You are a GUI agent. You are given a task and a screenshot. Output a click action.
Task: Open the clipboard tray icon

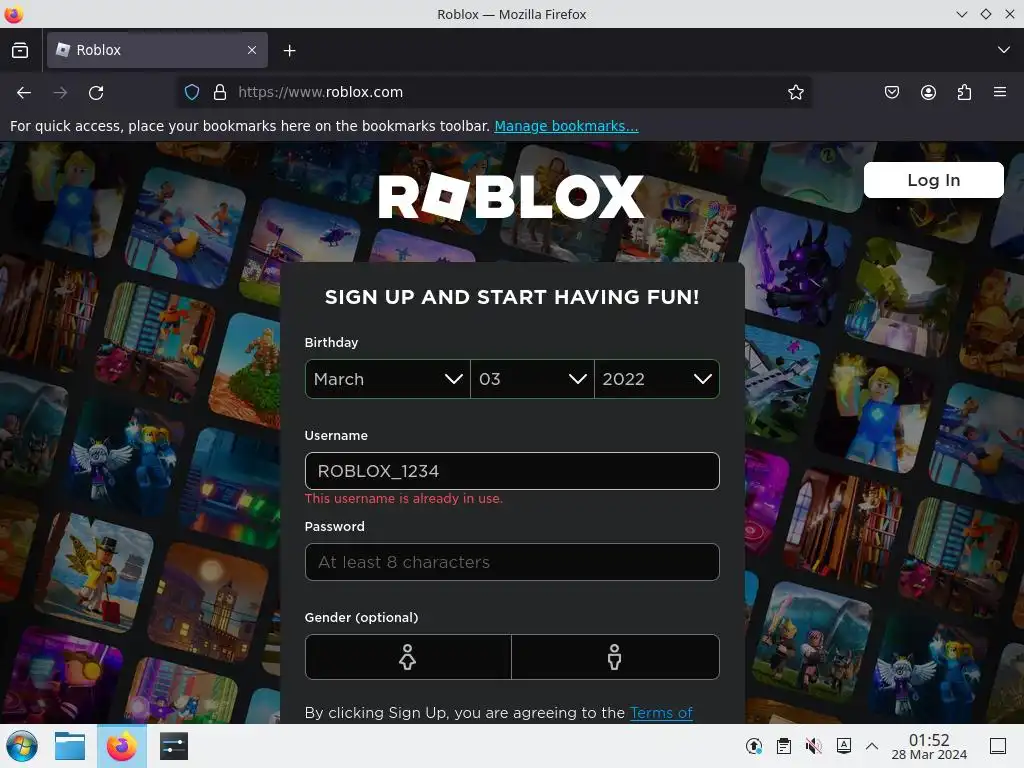(784, 746)
